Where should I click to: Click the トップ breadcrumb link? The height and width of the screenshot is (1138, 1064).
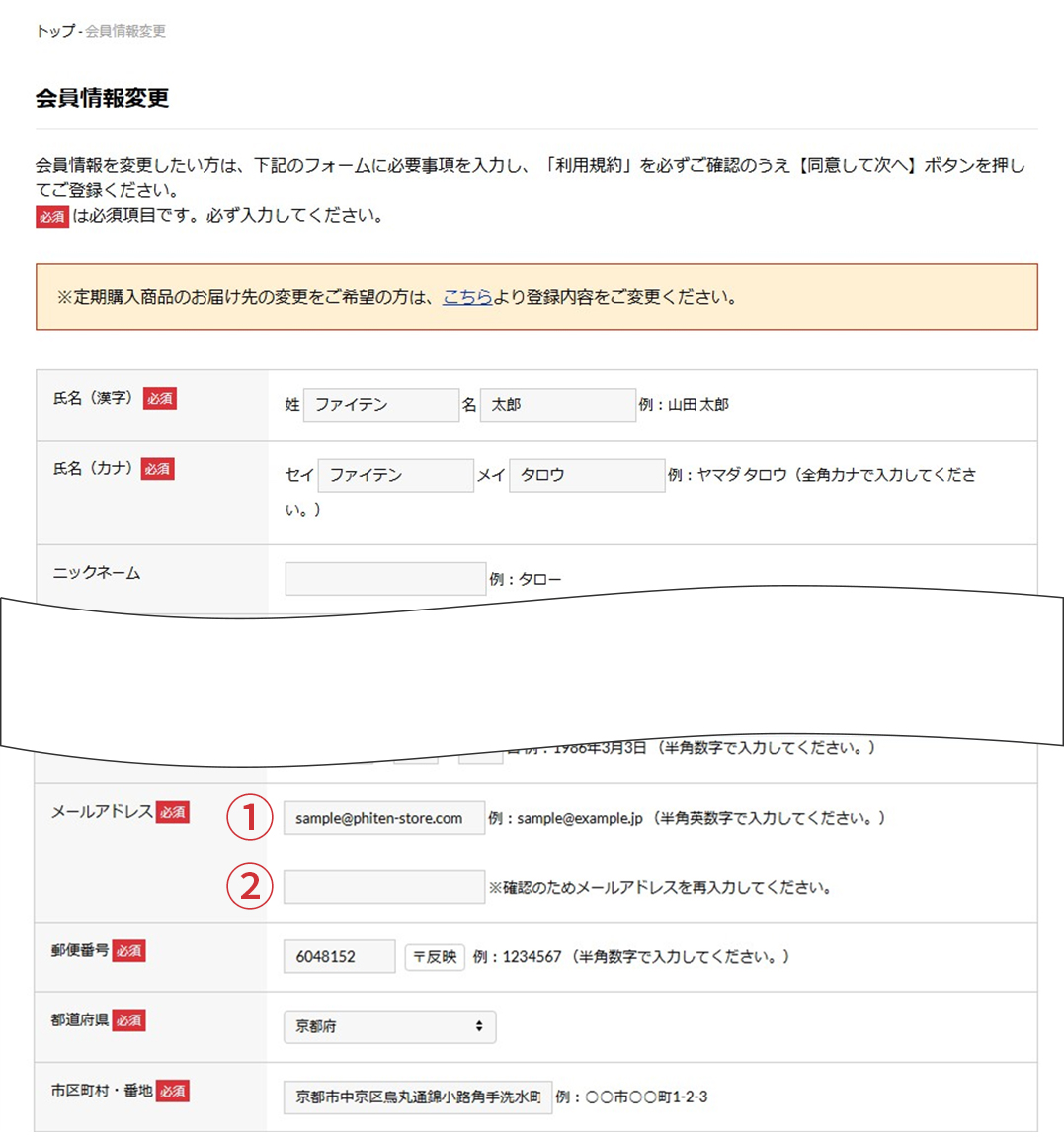click(x=55, y=31)
